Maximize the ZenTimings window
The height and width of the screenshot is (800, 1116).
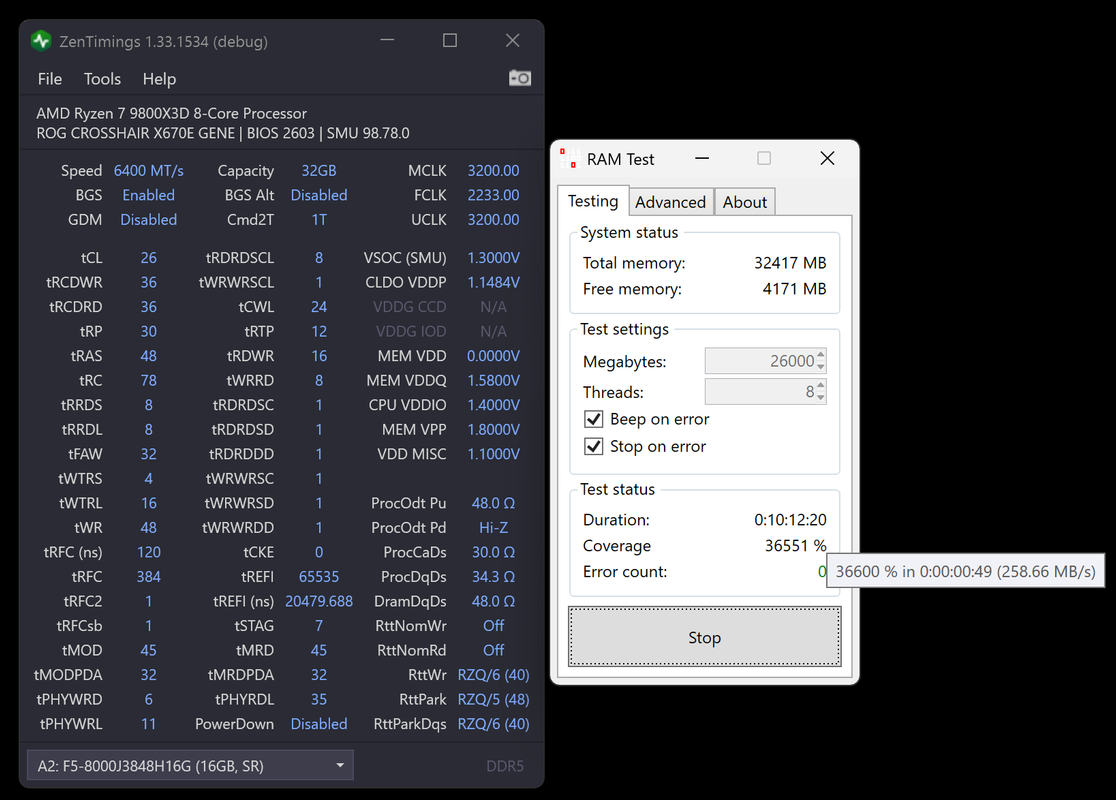450,41
